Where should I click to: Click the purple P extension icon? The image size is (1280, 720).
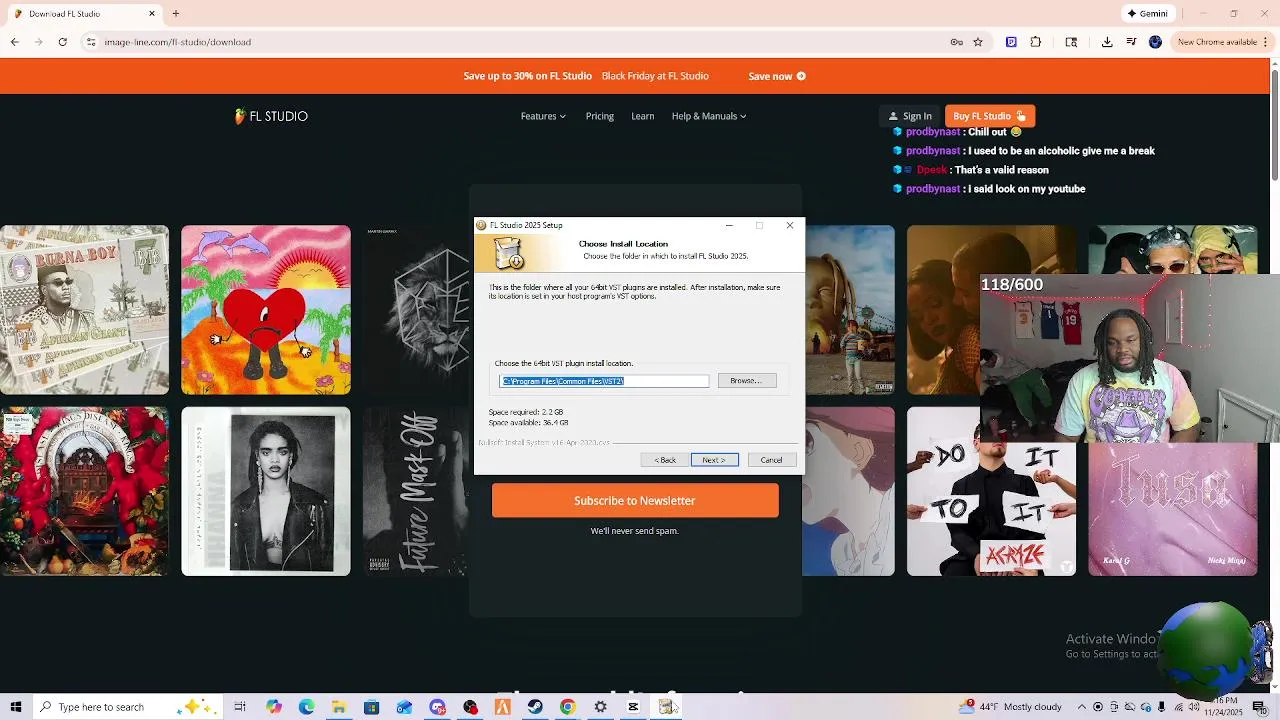point(1011,42)
